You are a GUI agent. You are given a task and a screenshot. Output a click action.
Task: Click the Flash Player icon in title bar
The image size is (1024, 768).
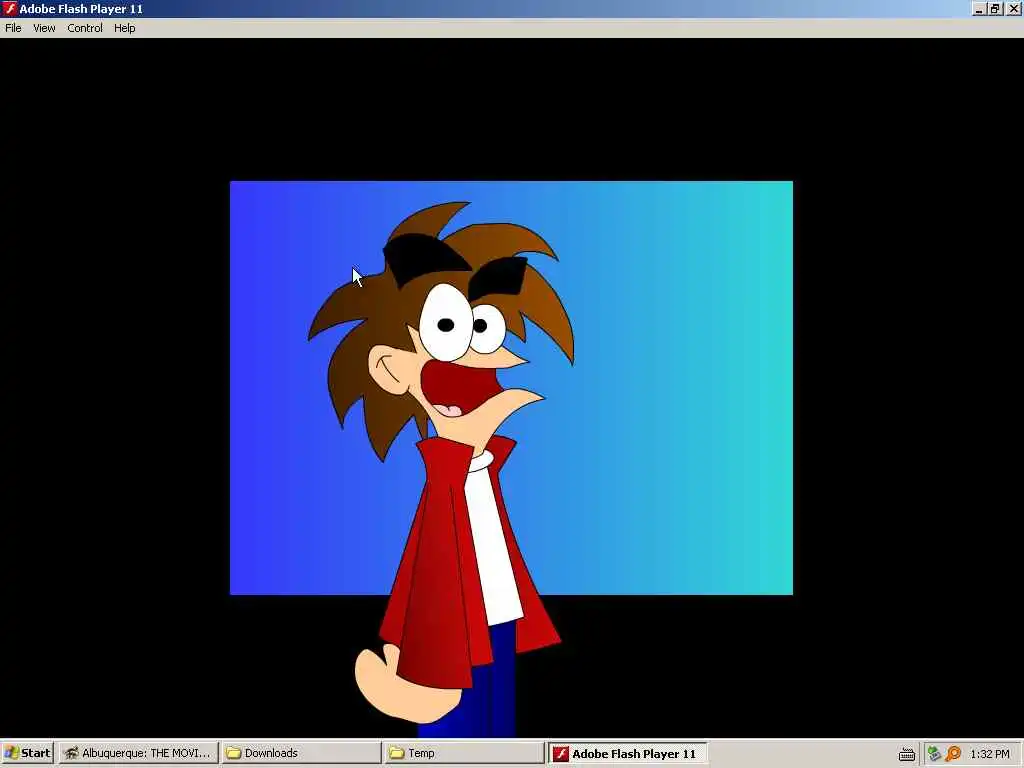point(9,8)
